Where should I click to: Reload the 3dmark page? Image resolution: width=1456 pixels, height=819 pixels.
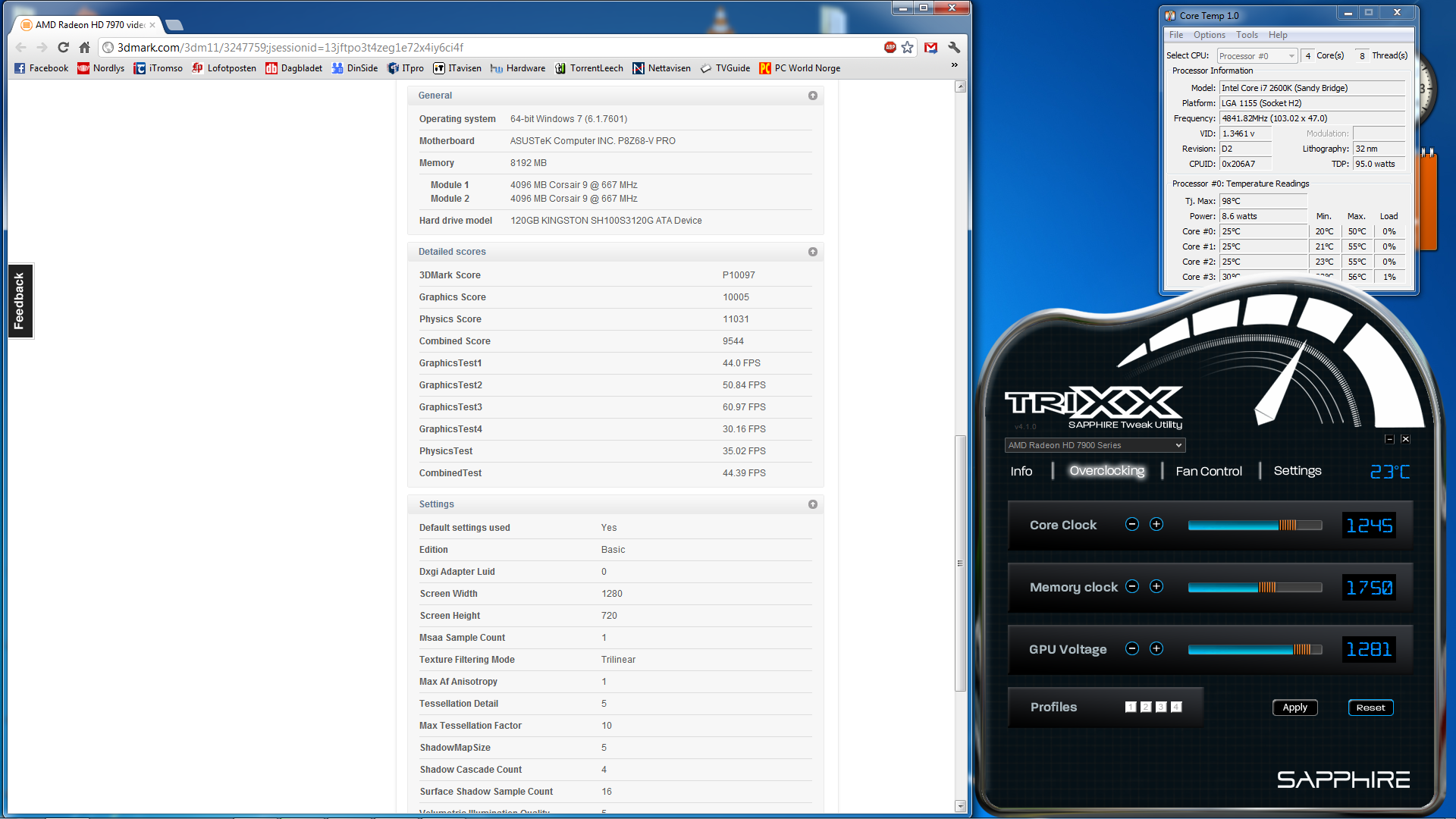[64, 47]
